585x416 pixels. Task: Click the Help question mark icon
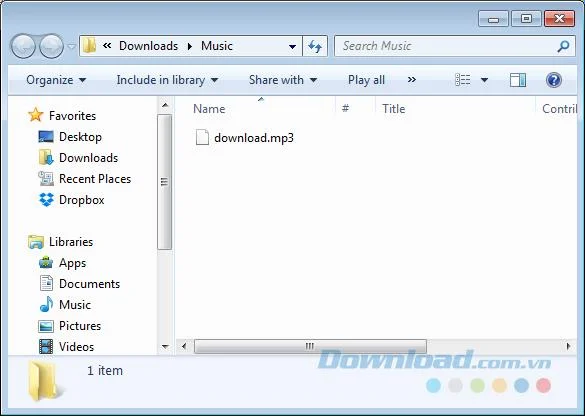pos(554,80)
